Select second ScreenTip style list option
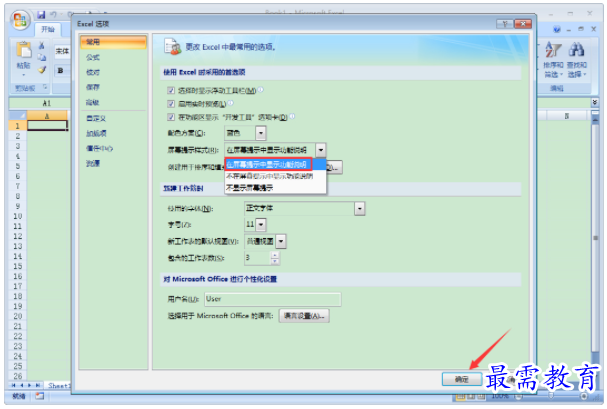Image resolution: width=607 pixels, height=409 pixels. pyautogui.click(x=275, y=176)
